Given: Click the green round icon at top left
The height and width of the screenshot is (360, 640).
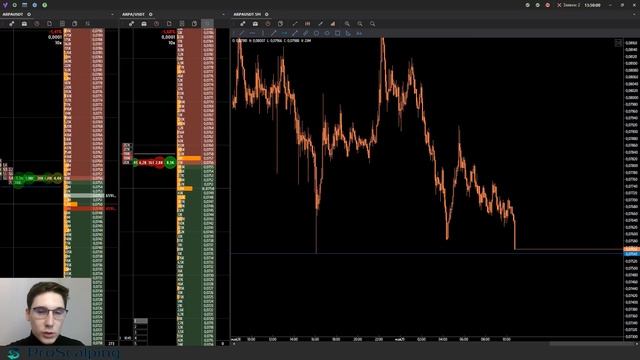Looking at the screenshot, I should click(x=44, y=5).
